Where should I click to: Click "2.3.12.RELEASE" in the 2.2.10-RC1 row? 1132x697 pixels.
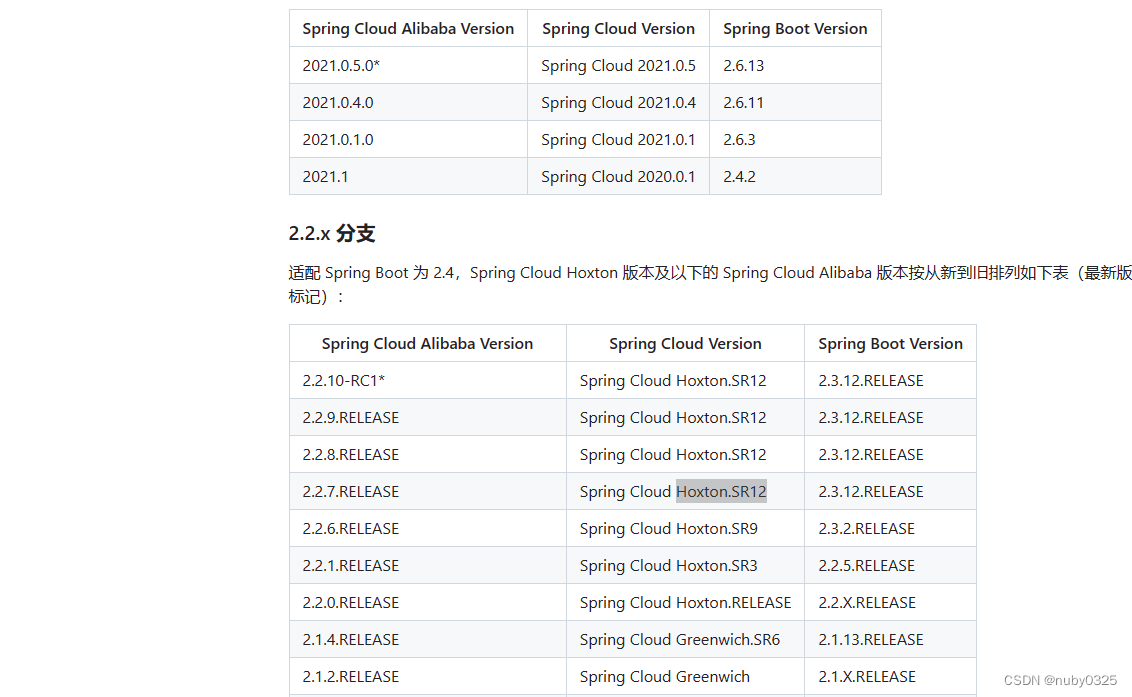[871, 381]
